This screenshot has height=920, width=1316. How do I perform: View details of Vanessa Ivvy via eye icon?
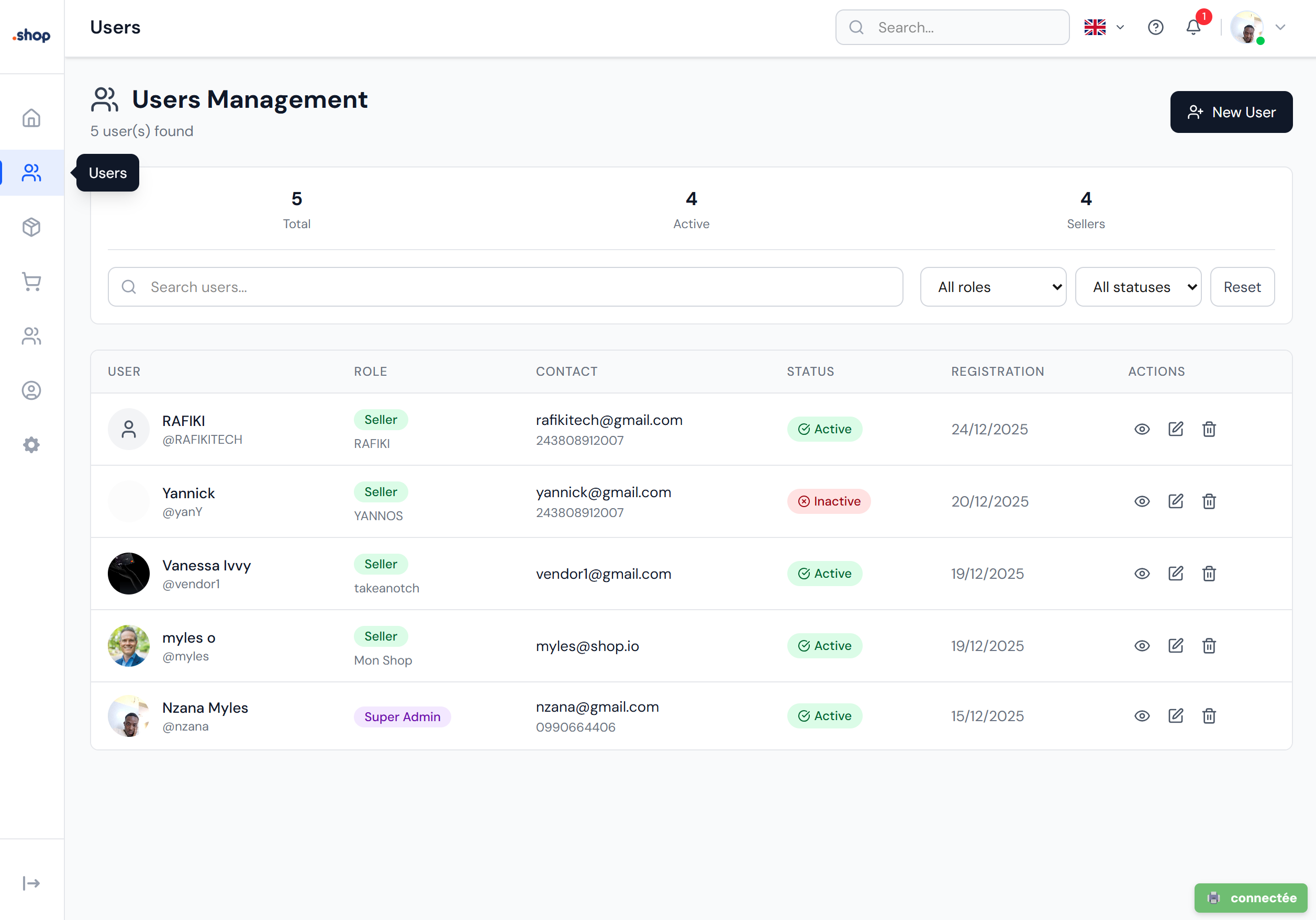tap(1142, 574)
